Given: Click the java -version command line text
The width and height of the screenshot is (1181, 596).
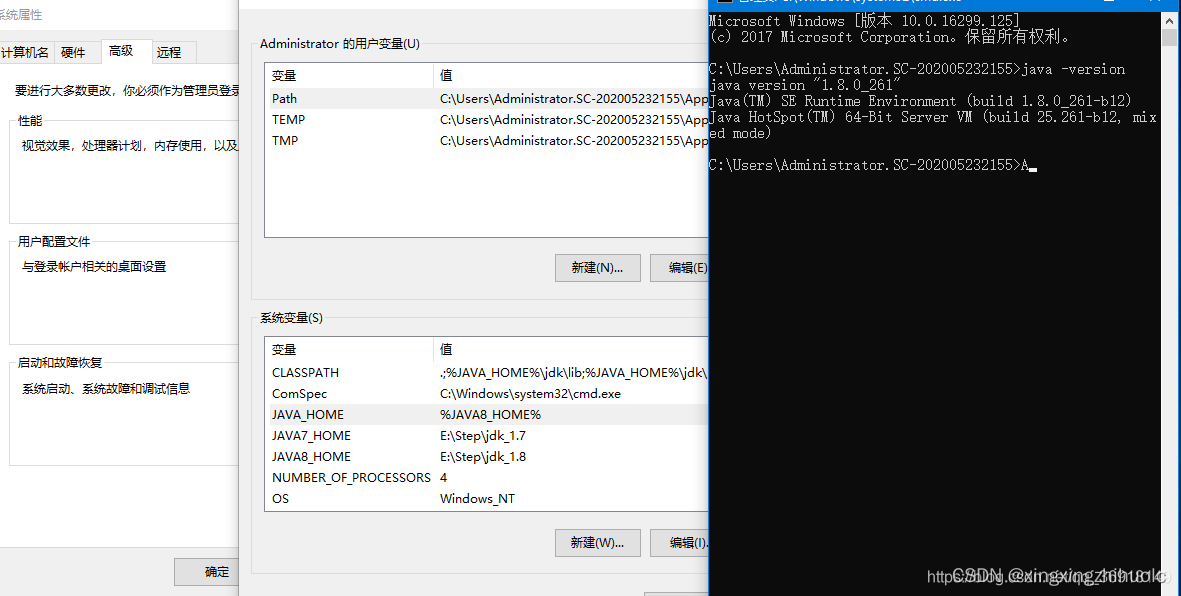Looking at the screenshot, I should pos(1073,69).
